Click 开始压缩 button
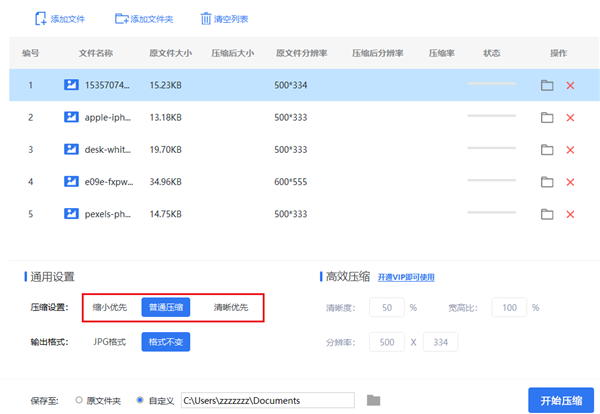Screen dimensions: 600x414 [561, 400]
